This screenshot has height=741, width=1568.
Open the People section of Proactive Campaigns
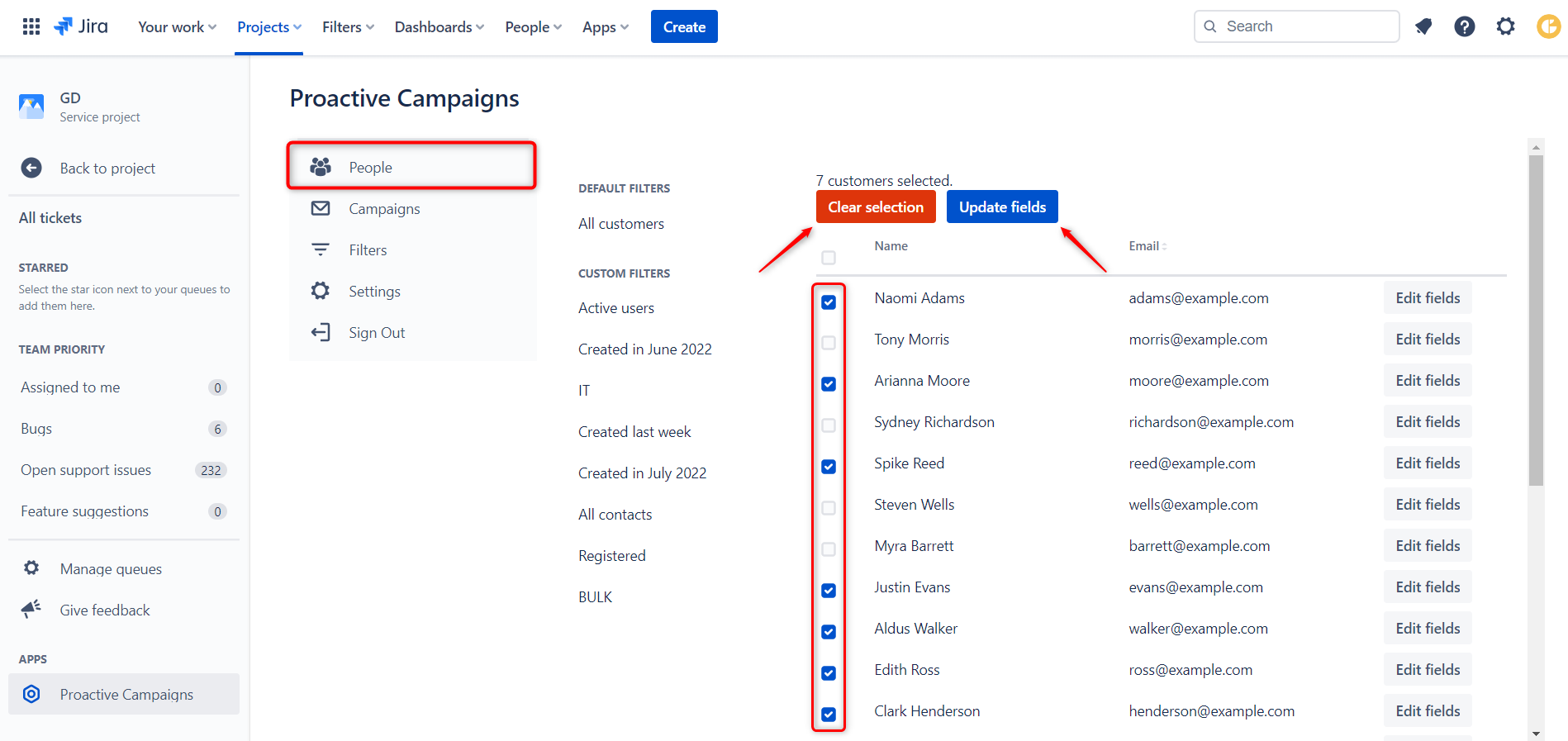coord(411,166)
